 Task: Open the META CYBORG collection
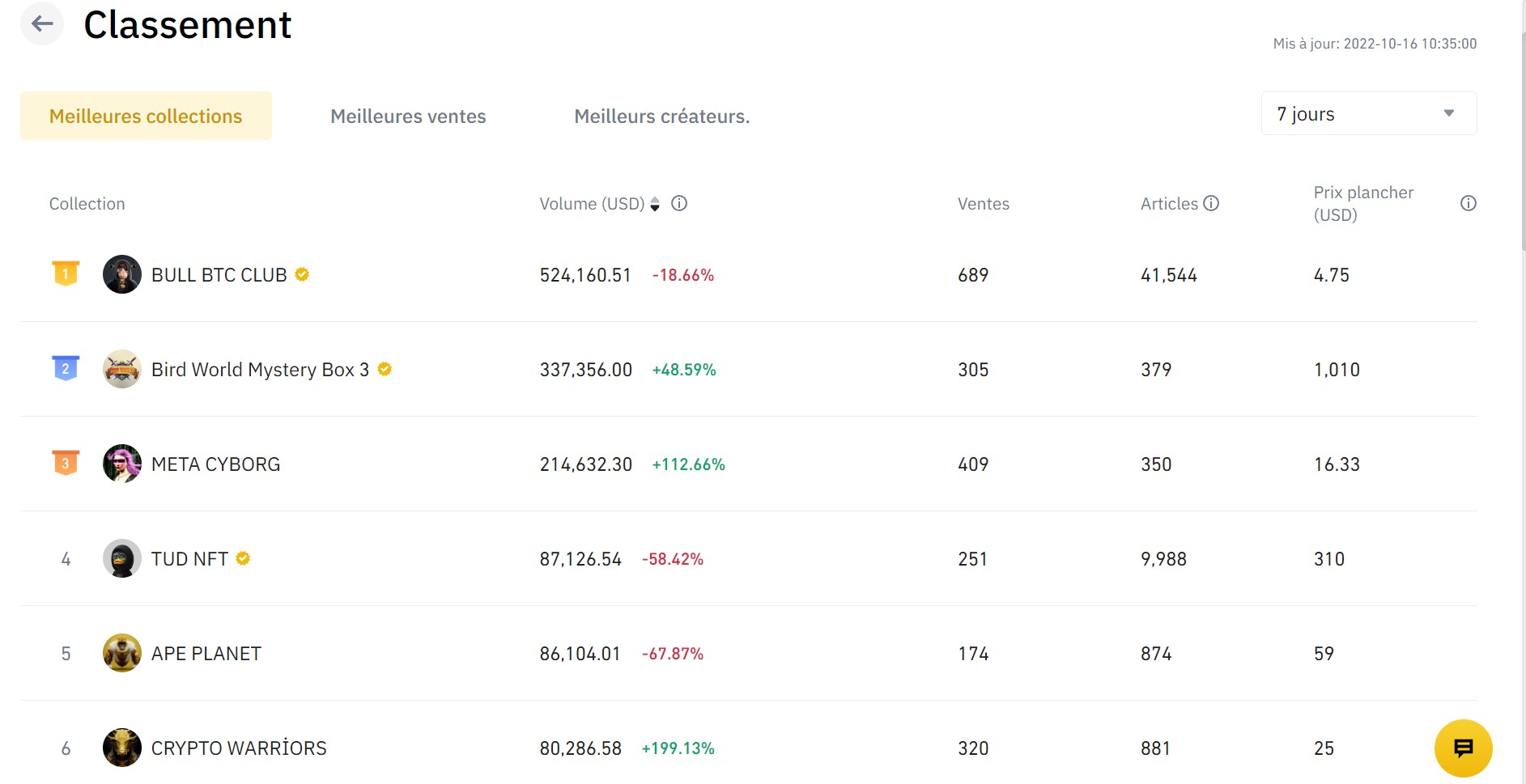click(215, 464)
